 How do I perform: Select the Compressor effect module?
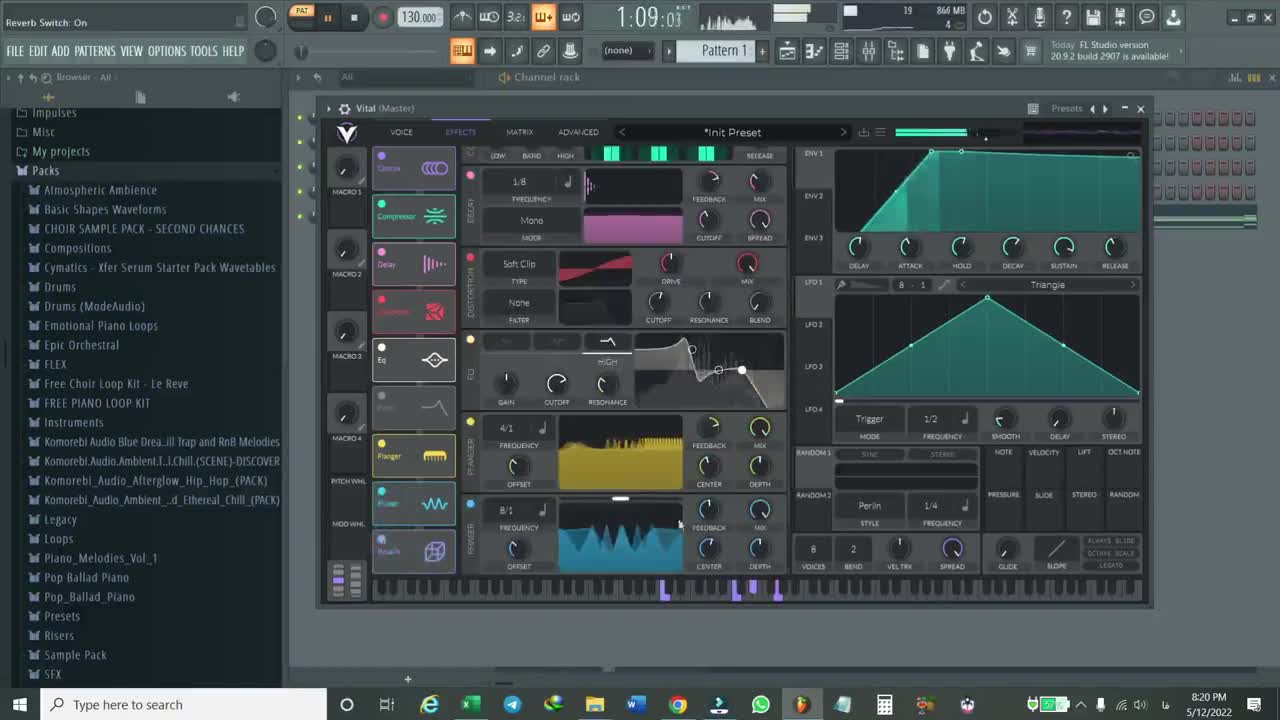414,216
